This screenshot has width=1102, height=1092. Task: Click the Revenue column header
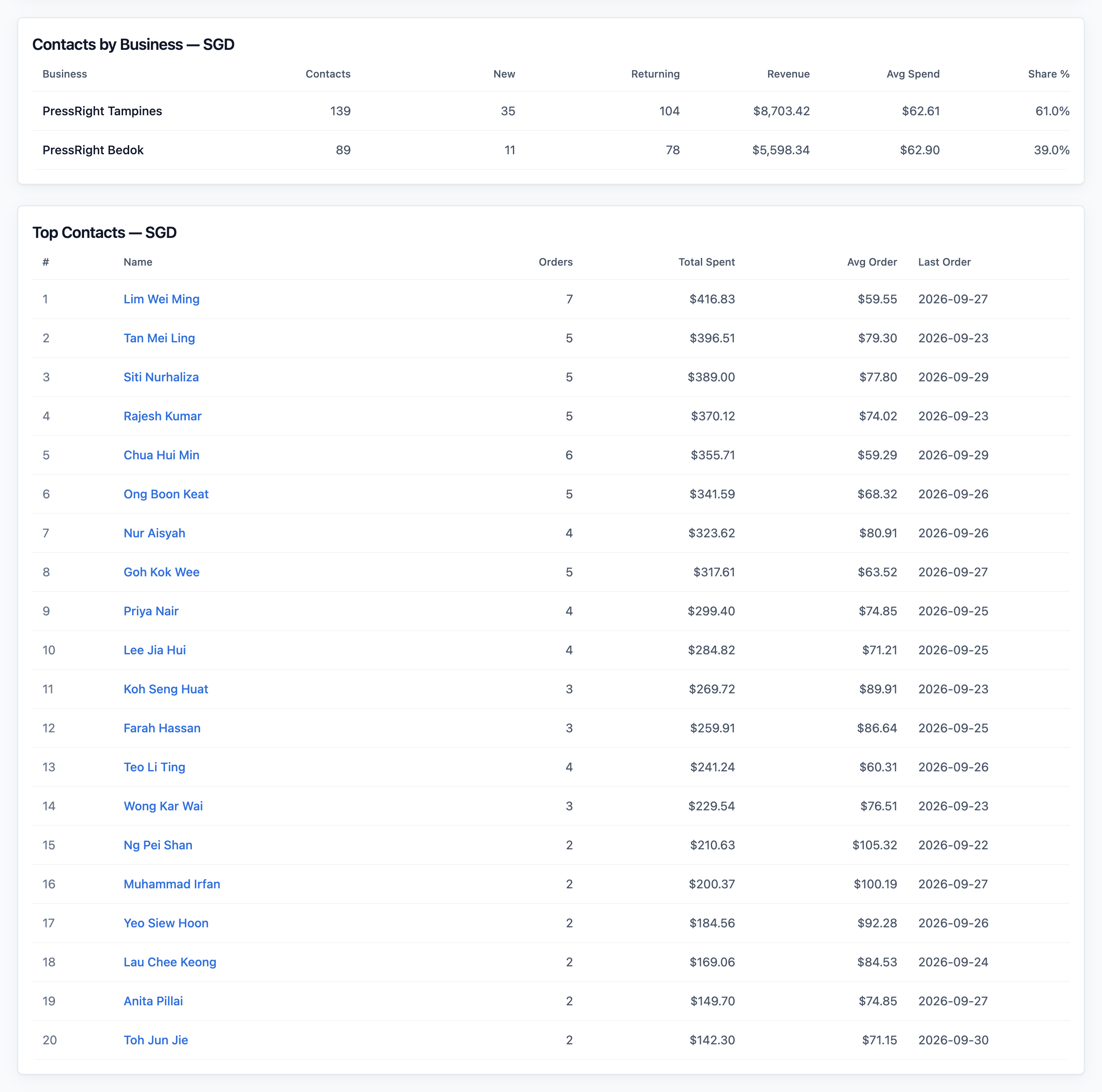tap(788, 74)
